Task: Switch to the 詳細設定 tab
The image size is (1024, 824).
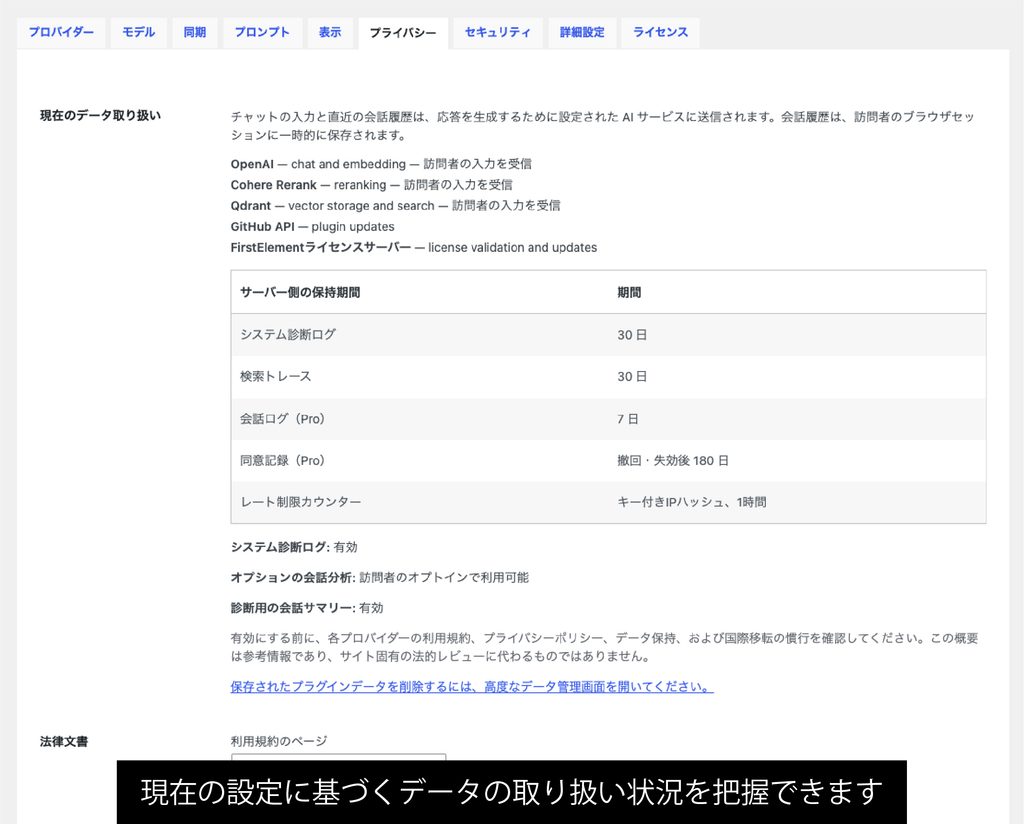Action: [582, 32]
